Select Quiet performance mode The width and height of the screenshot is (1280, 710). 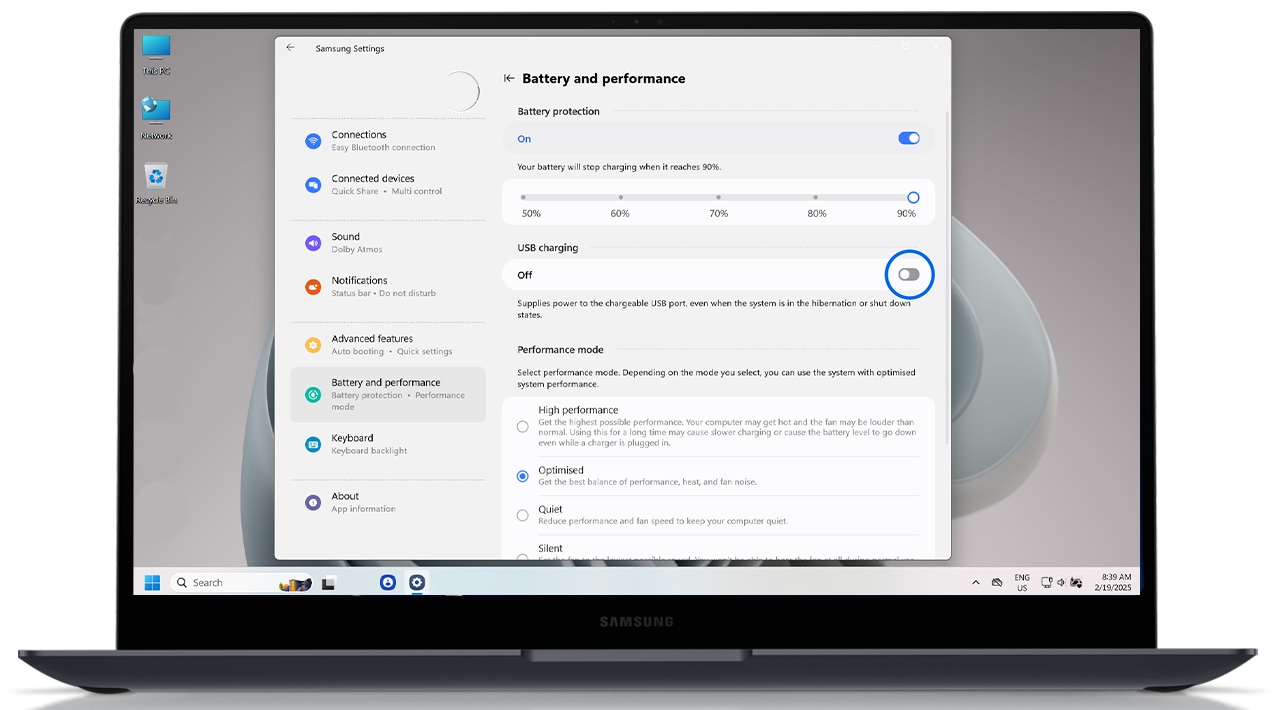pos(522,515)
